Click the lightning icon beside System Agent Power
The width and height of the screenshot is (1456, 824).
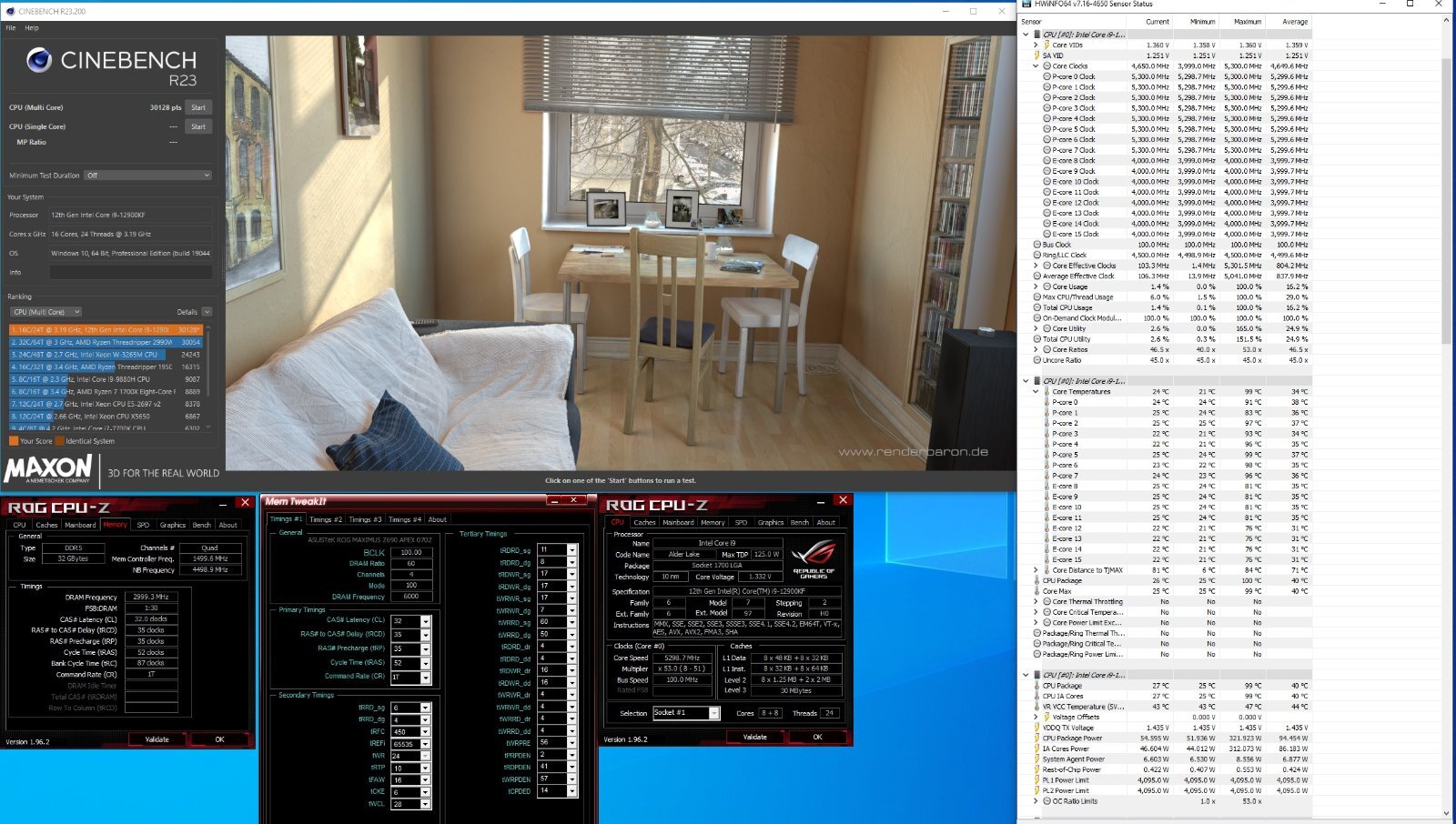(x=1036, y=759)
